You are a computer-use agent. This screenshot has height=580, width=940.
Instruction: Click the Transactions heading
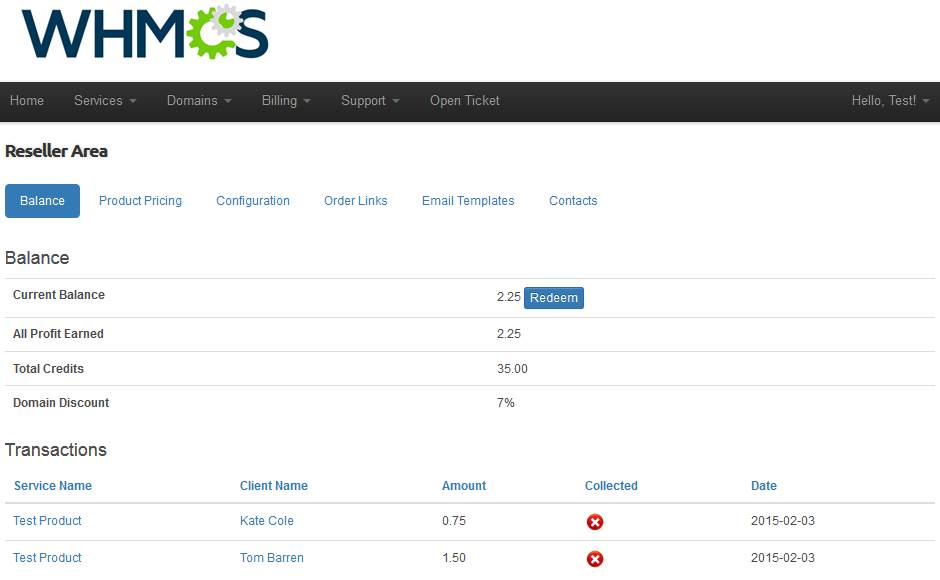(x=56, y=450)
